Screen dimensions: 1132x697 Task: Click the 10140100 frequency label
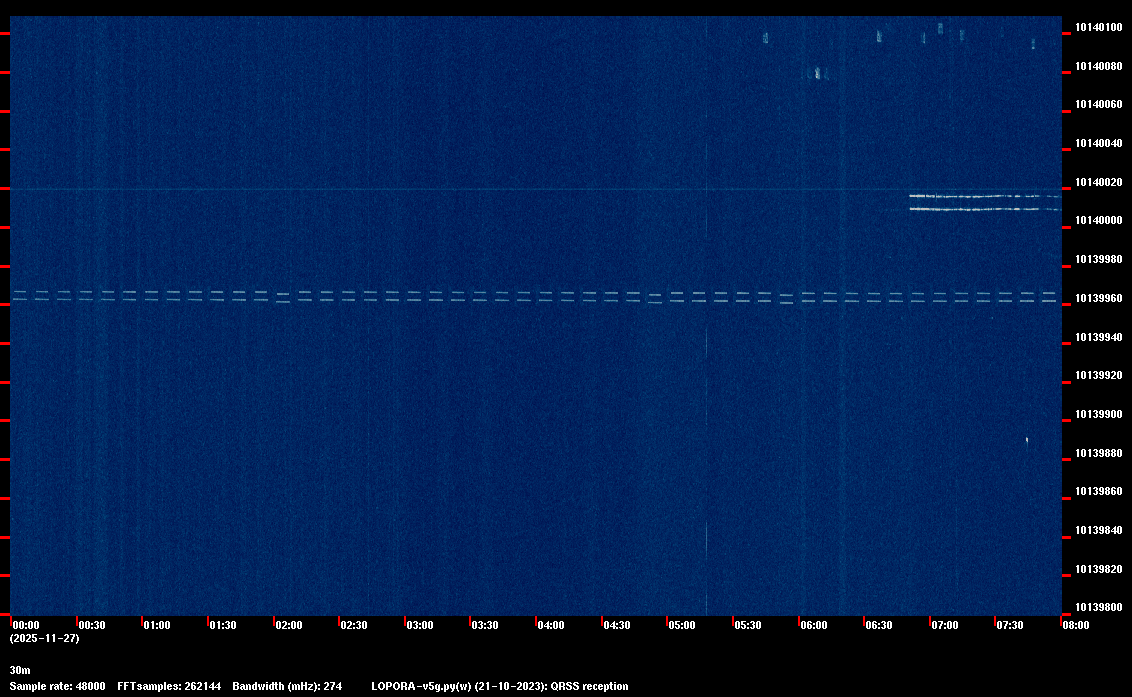tap(1097, 27)
